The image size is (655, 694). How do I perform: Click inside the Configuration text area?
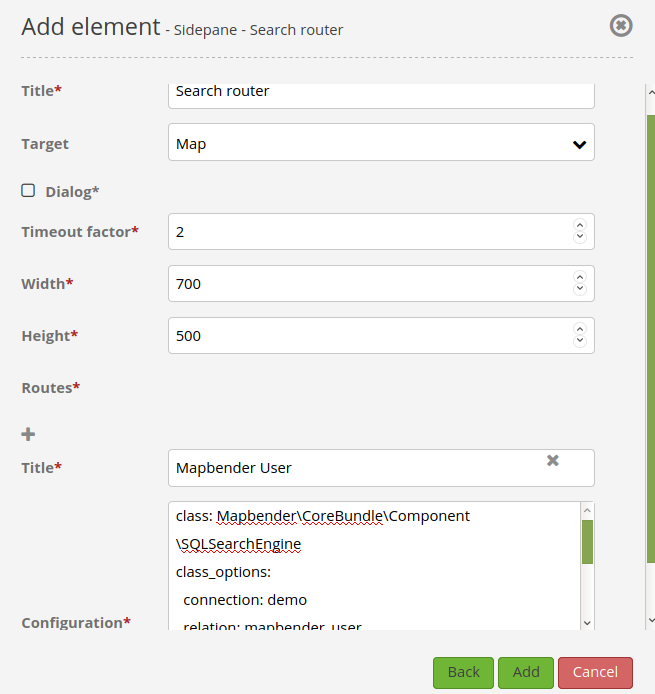370,570
